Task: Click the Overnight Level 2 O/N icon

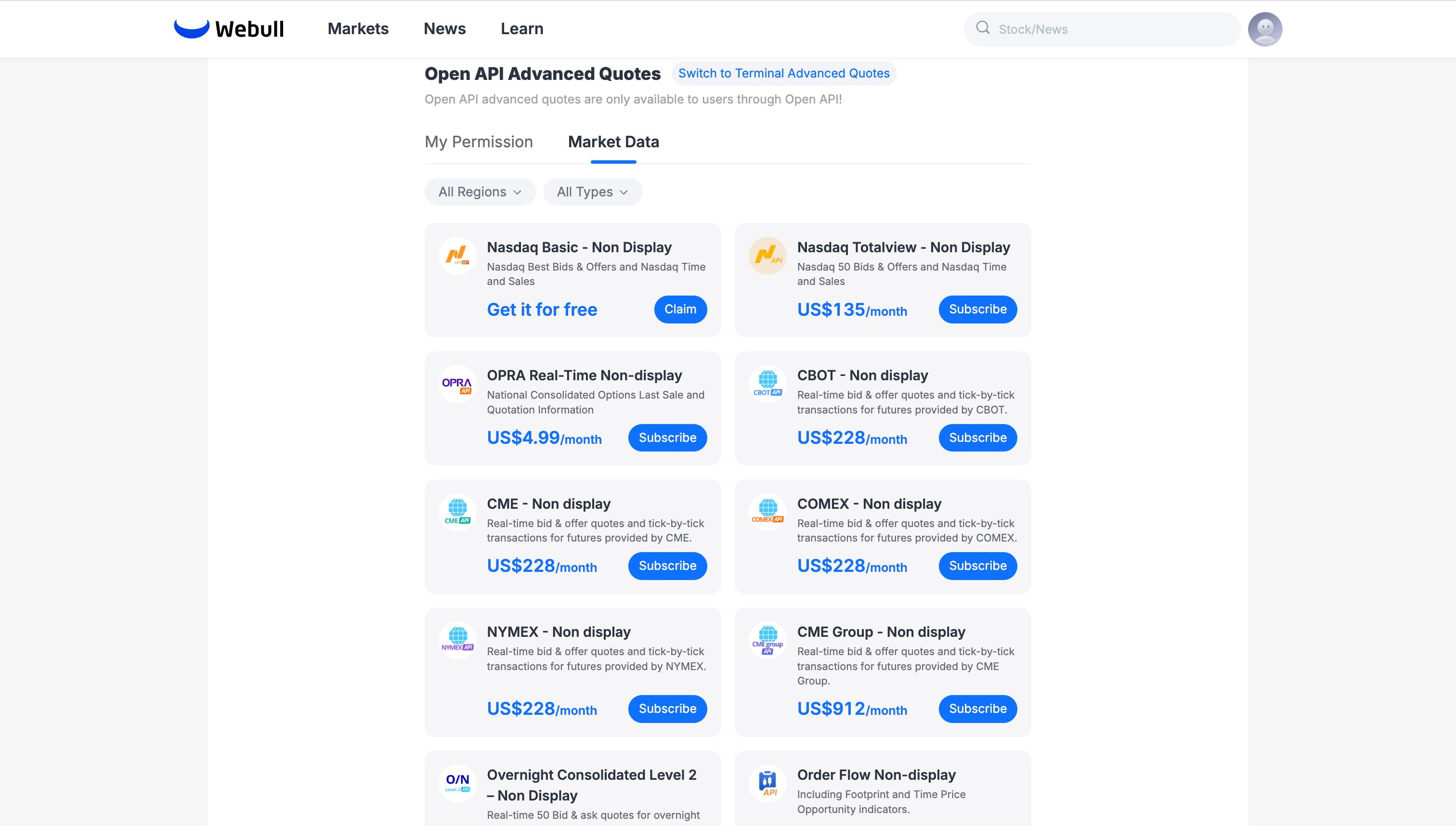Action: 457,784
